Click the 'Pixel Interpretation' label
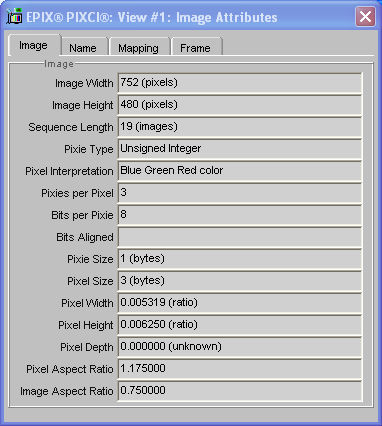Image resolution: width=382 pixels, height=426 pixels. pos(69,171)
